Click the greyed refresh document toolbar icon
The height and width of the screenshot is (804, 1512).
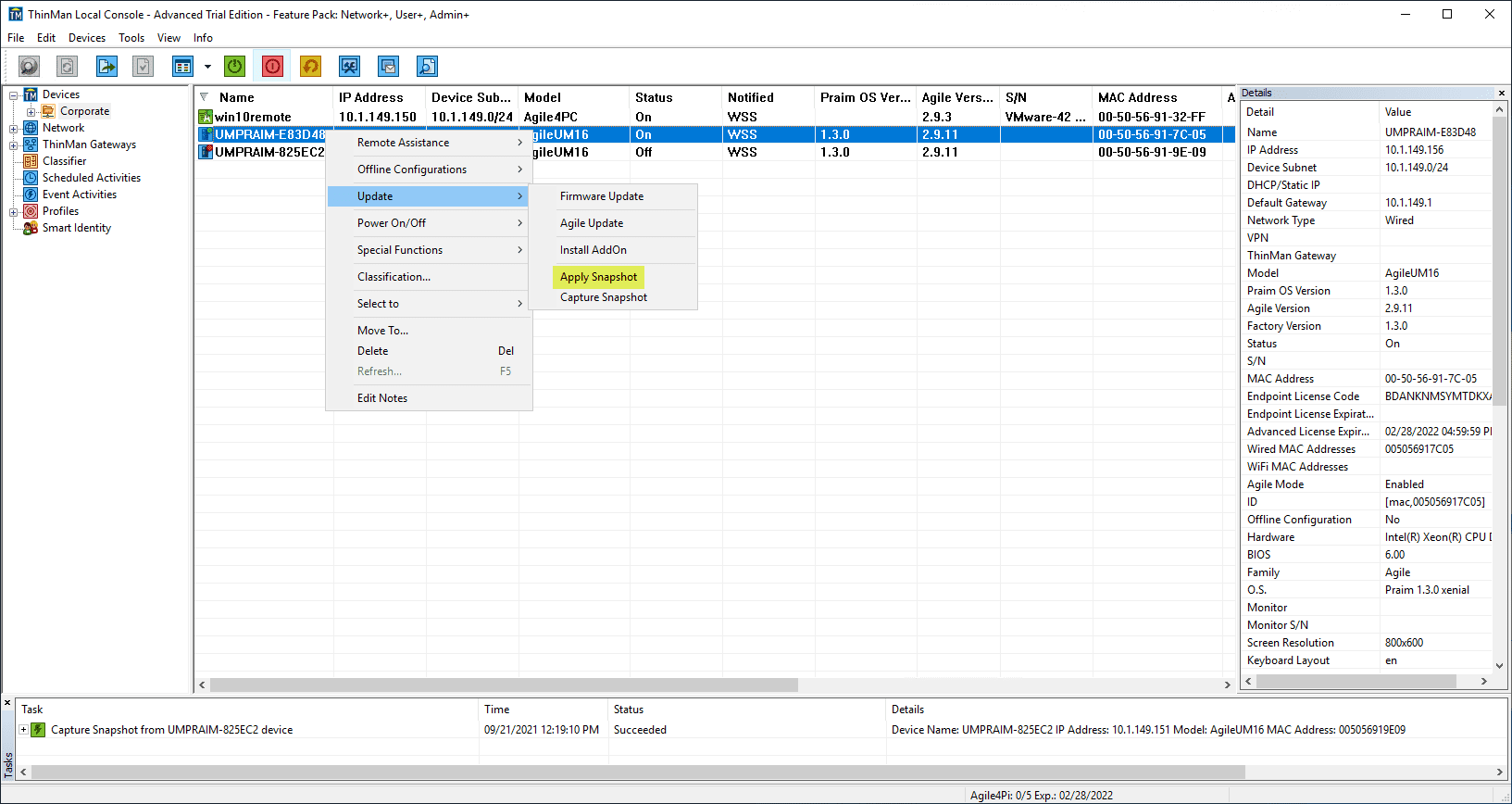click(68, 67)
